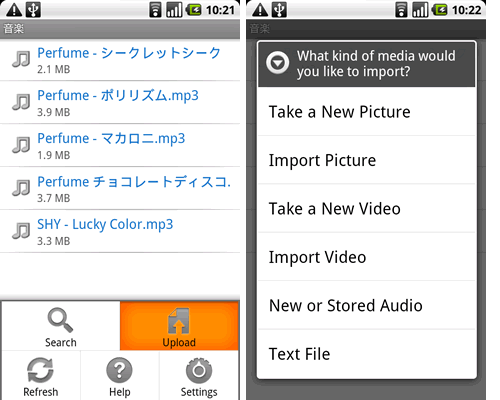Select New or Stored Audio
500x400 pixels.
pos(367,305)
